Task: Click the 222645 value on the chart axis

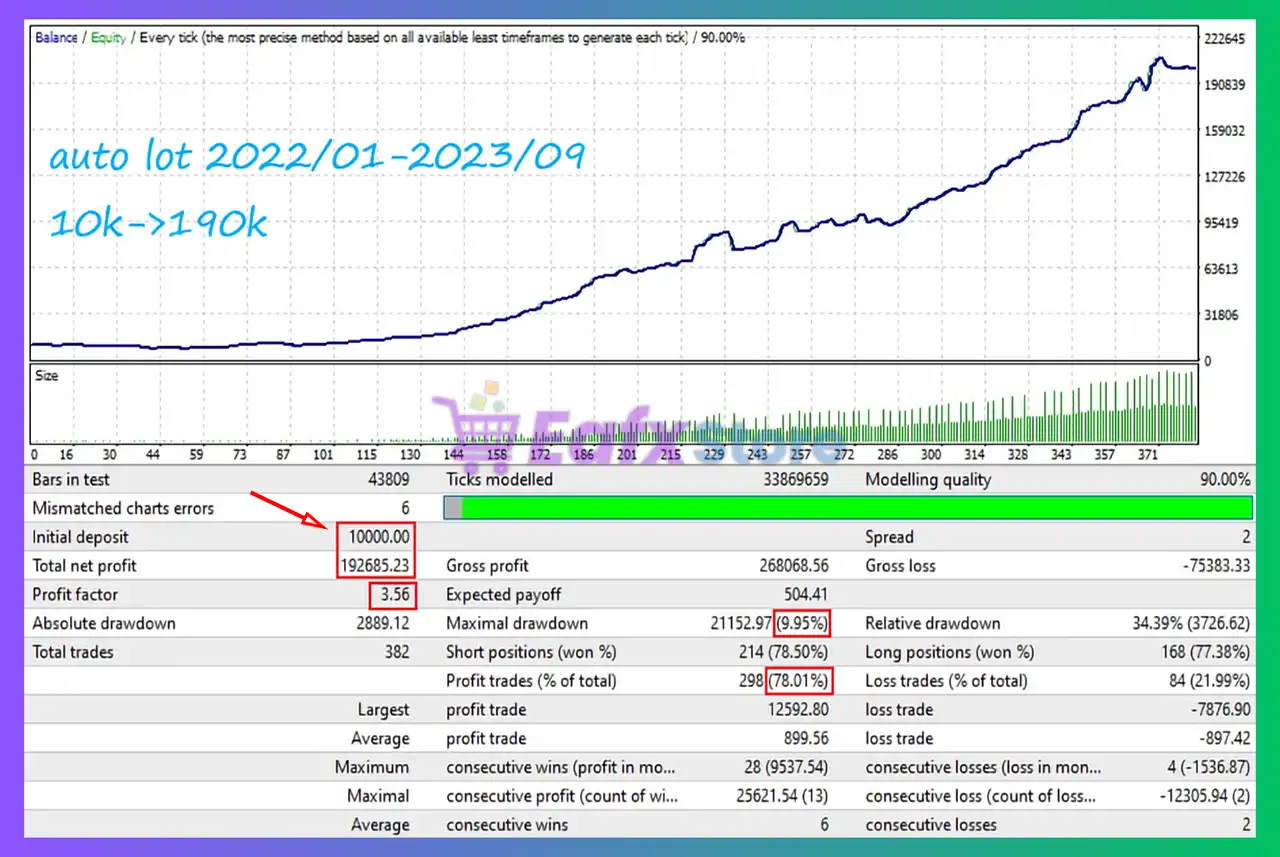Action: (x=1224, y=39)
